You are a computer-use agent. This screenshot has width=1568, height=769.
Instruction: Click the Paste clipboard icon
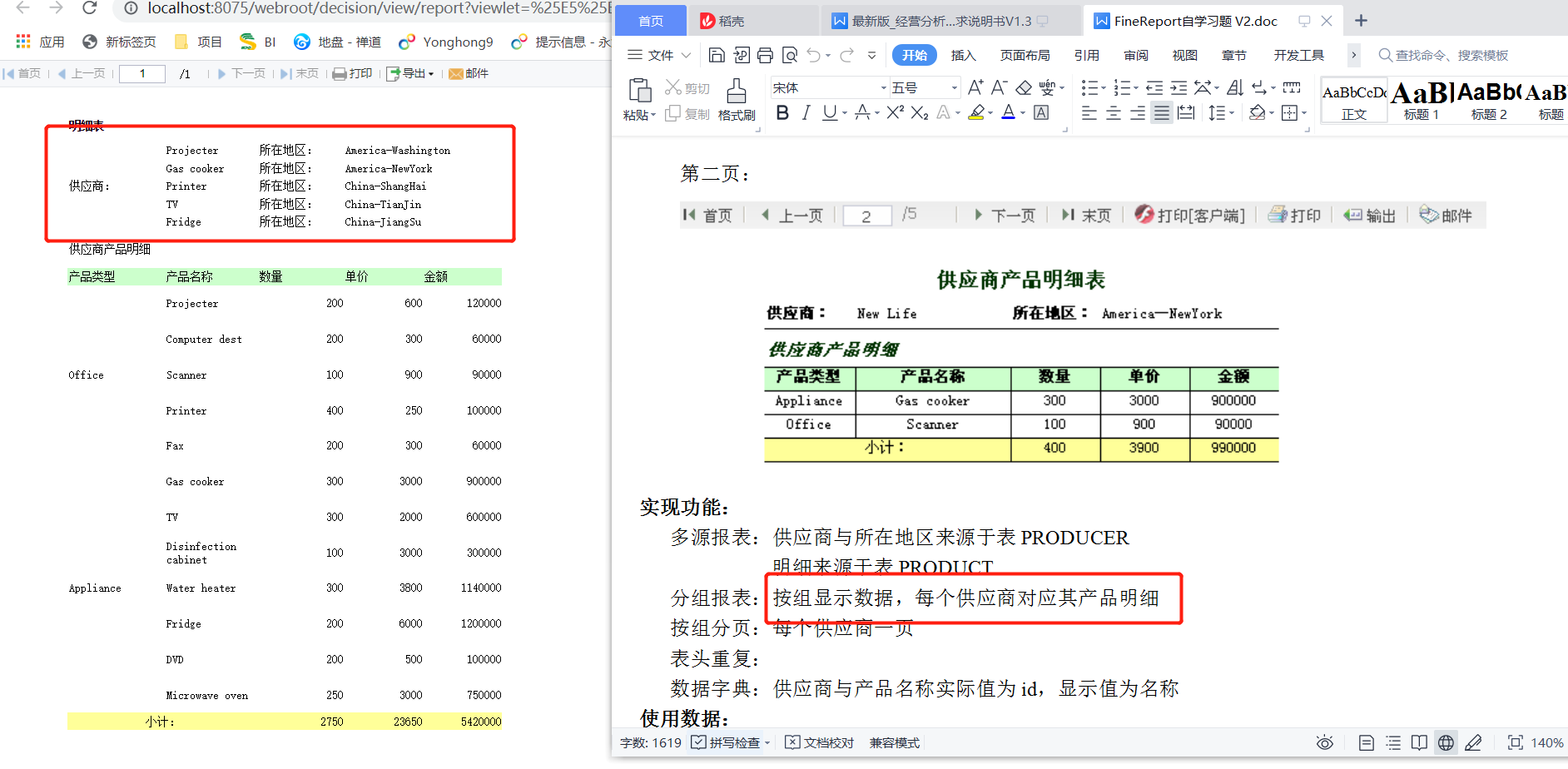(639, 90)
